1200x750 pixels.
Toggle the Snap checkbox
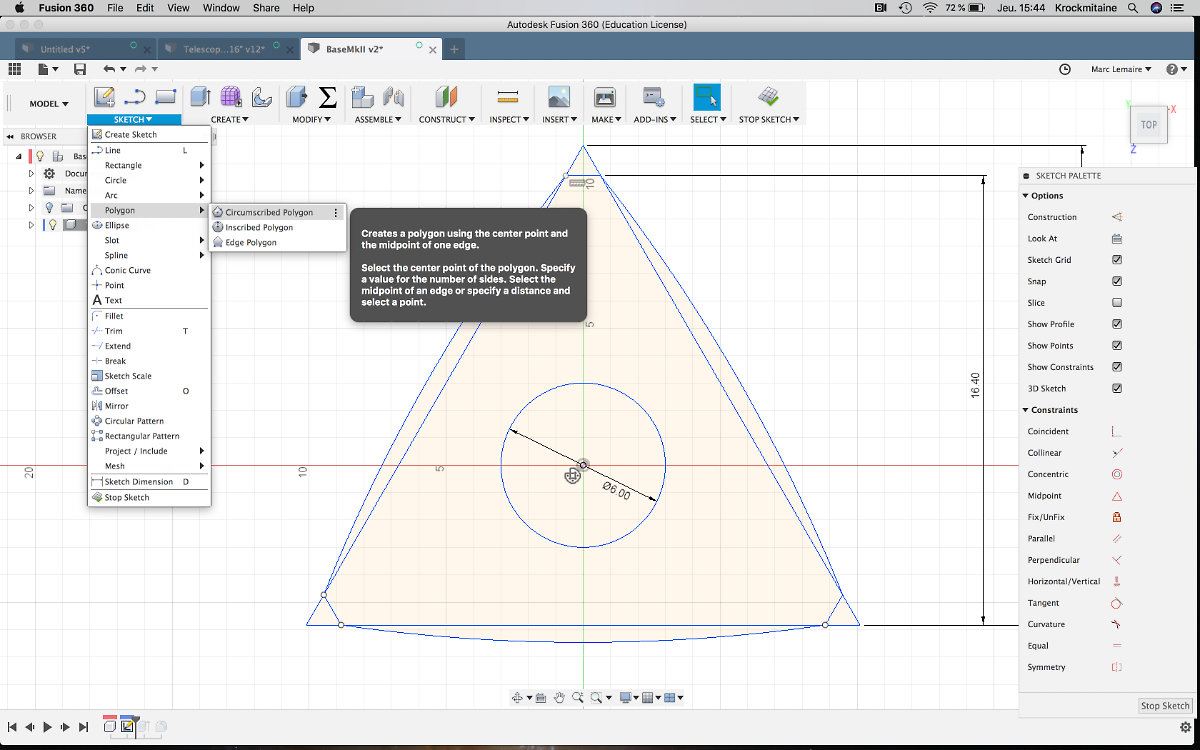click(x=1117, y=281)
